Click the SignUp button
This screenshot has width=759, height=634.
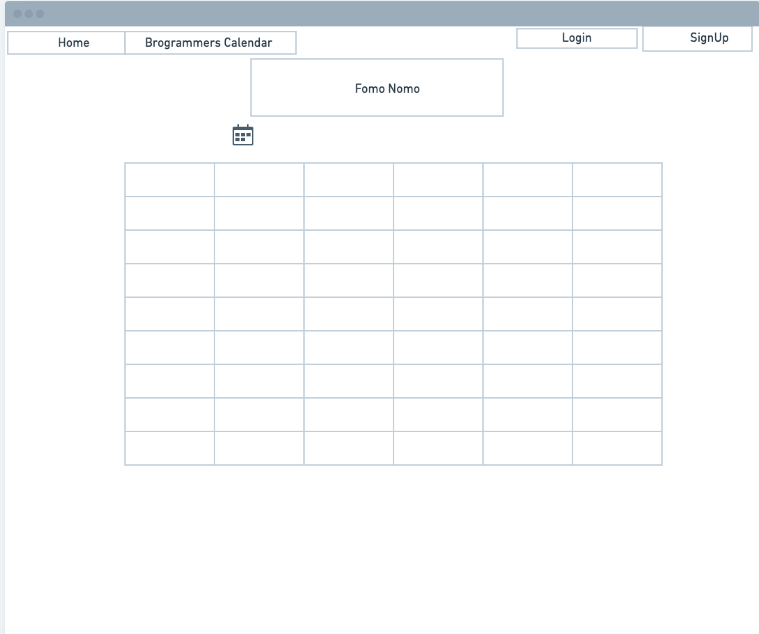tap(698, 38)
